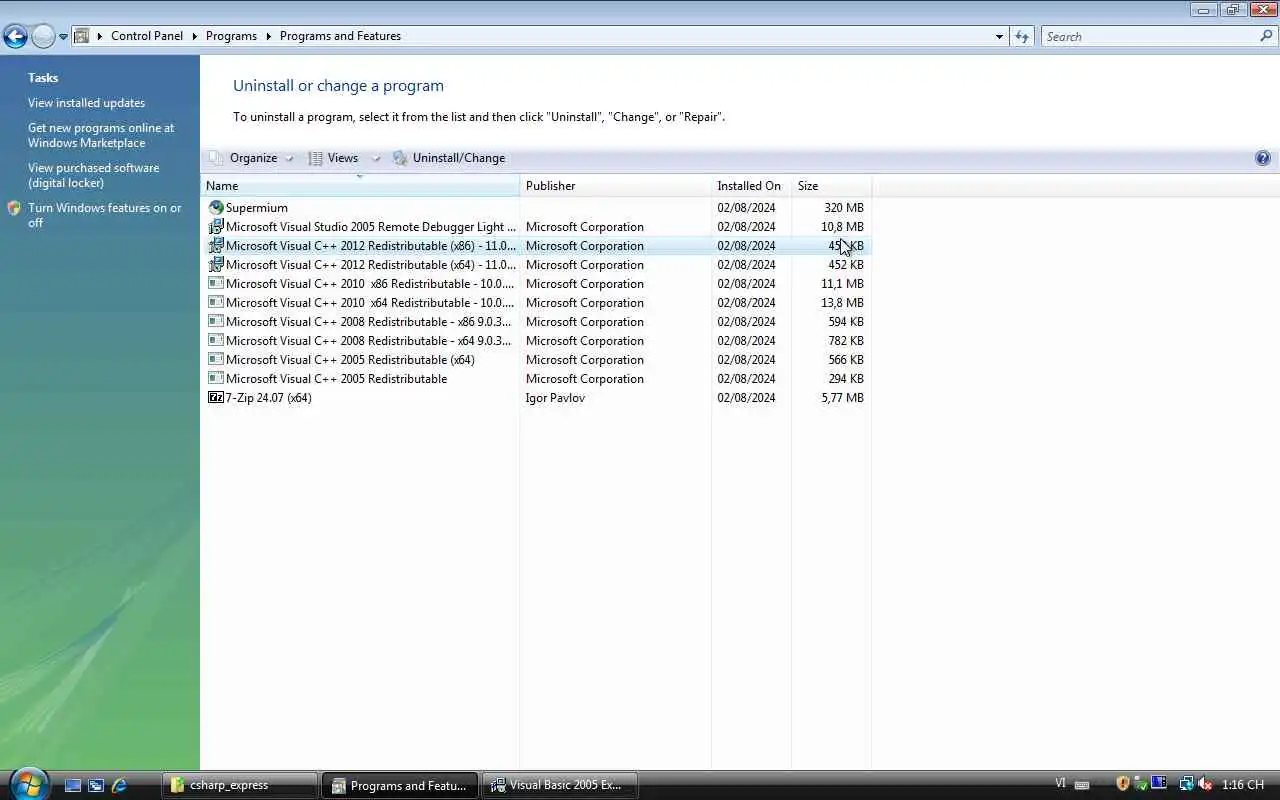
Task: Click Programs and Features taskbar button
Action: [400, 785]
